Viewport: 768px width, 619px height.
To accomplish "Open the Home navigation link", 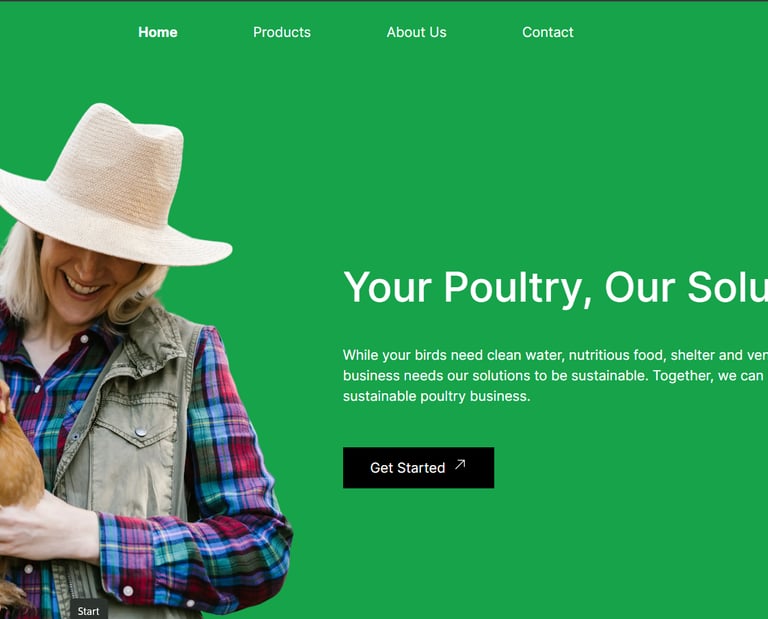I will click(158, 32).
